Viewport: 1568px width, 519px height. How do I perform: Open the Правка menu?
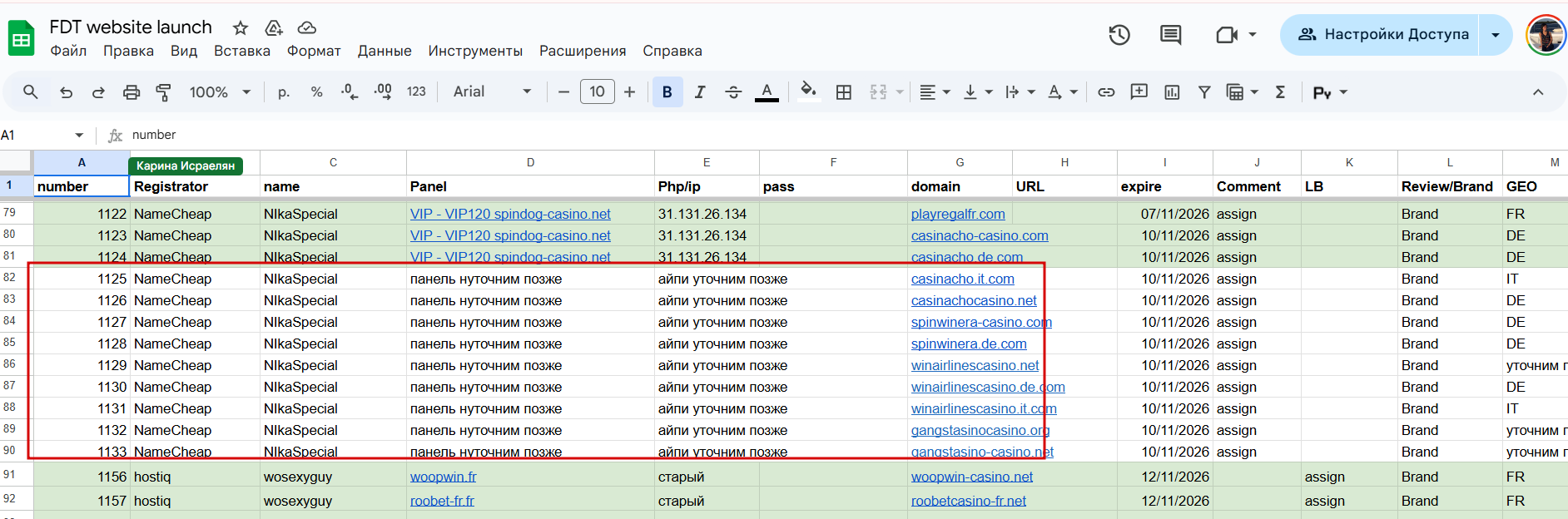128,51
